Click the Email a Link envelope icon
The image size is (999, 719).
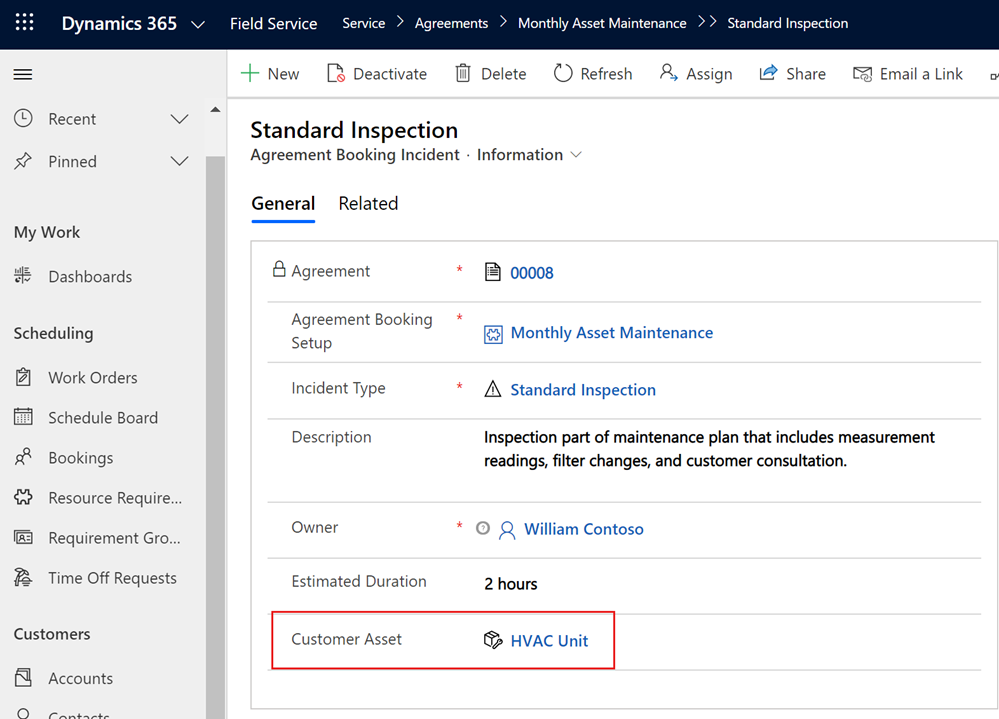tap(863, 74)
